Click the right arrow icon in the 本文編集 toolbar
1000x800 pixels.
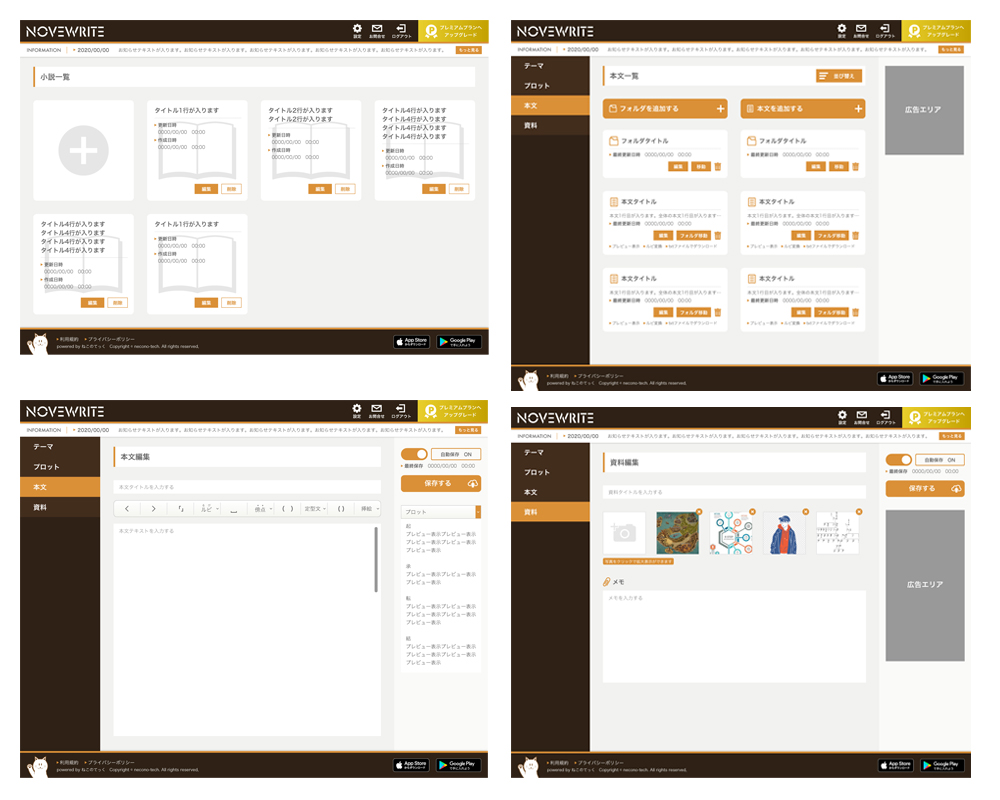pyautogui.click(x=153, y=509)
